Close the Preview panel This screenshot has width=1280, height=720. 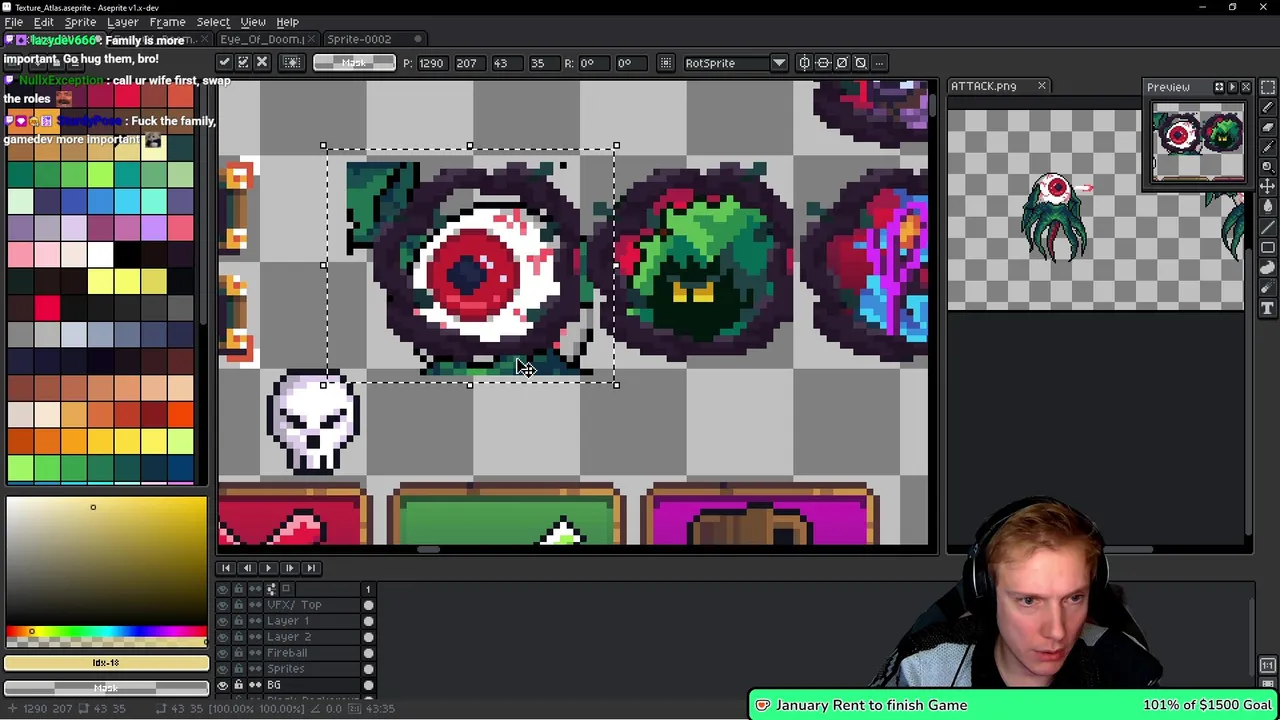pos(1246,87)
